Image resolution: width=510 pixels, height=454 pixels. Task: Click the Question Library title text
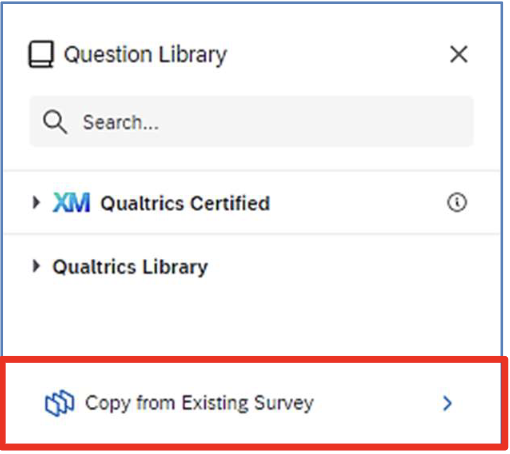point(145,55)
